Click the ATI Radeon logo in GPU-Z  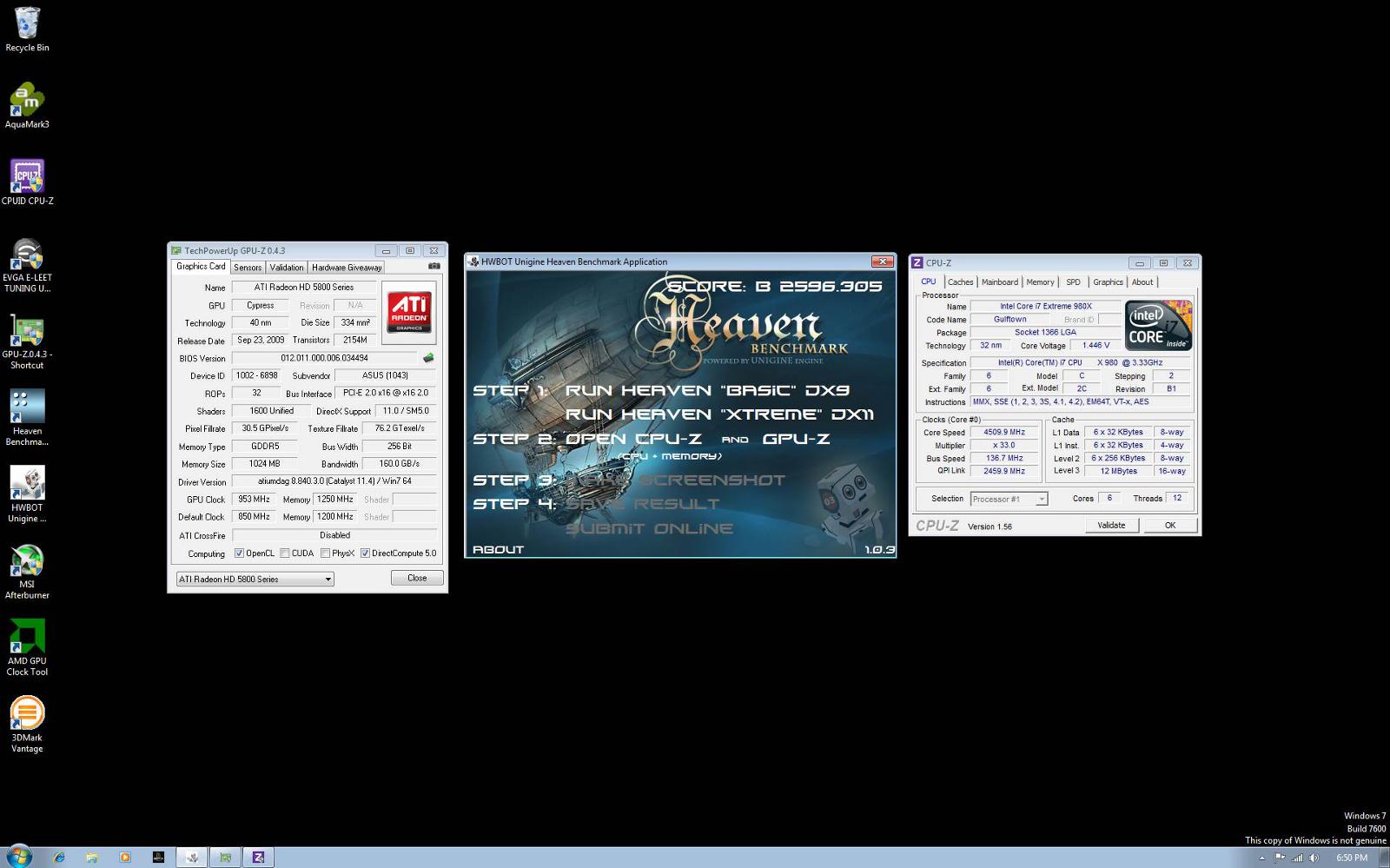(409, 313)
